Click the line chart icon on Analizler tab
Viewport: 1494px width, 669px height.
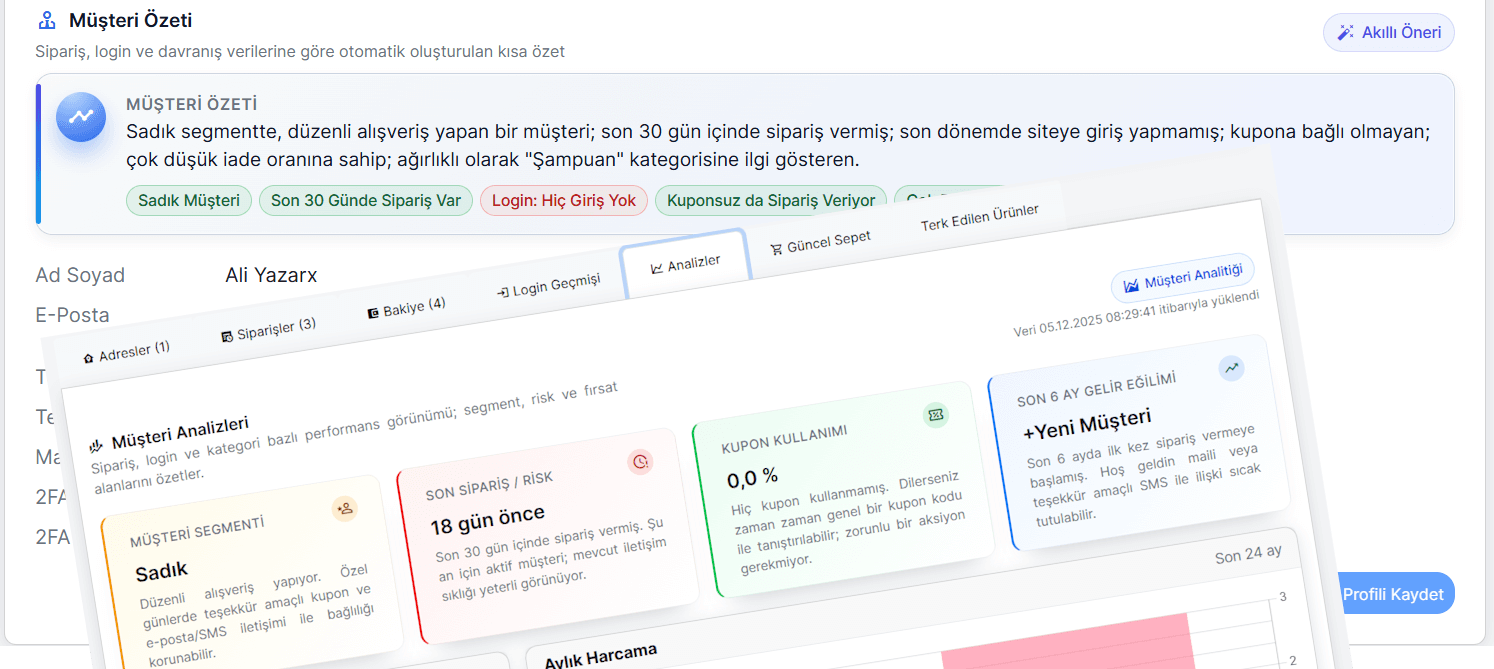click(657, 268)
